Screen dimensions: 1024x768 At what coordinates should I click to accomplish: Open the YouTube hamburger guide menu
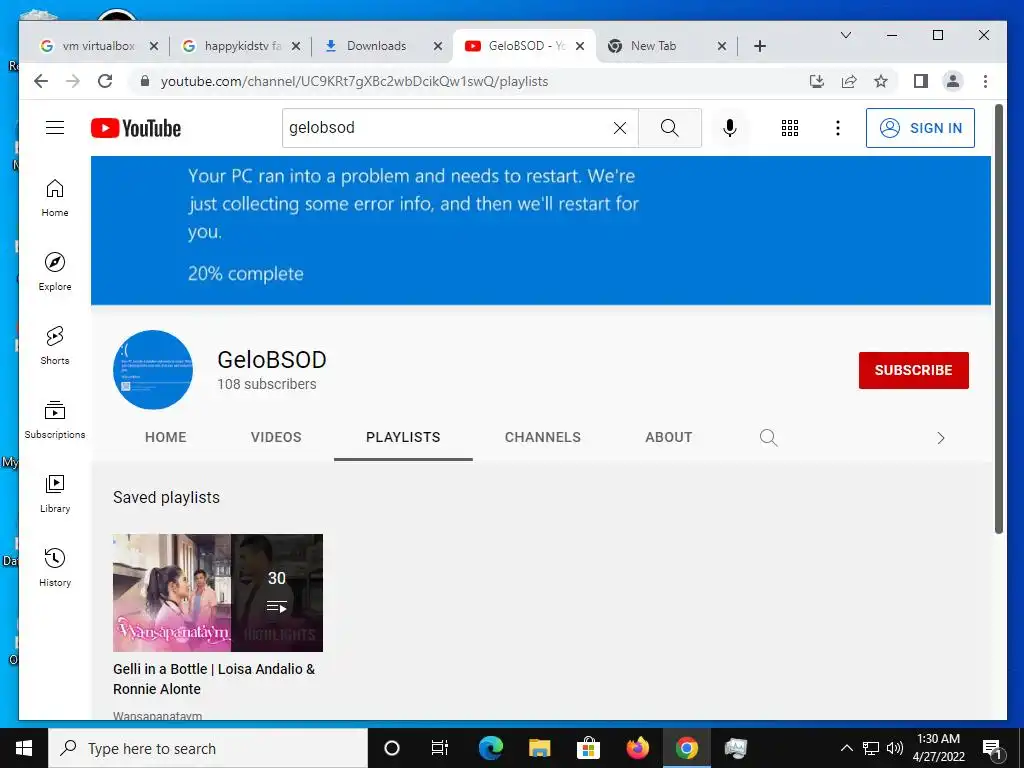coord(55,128)
